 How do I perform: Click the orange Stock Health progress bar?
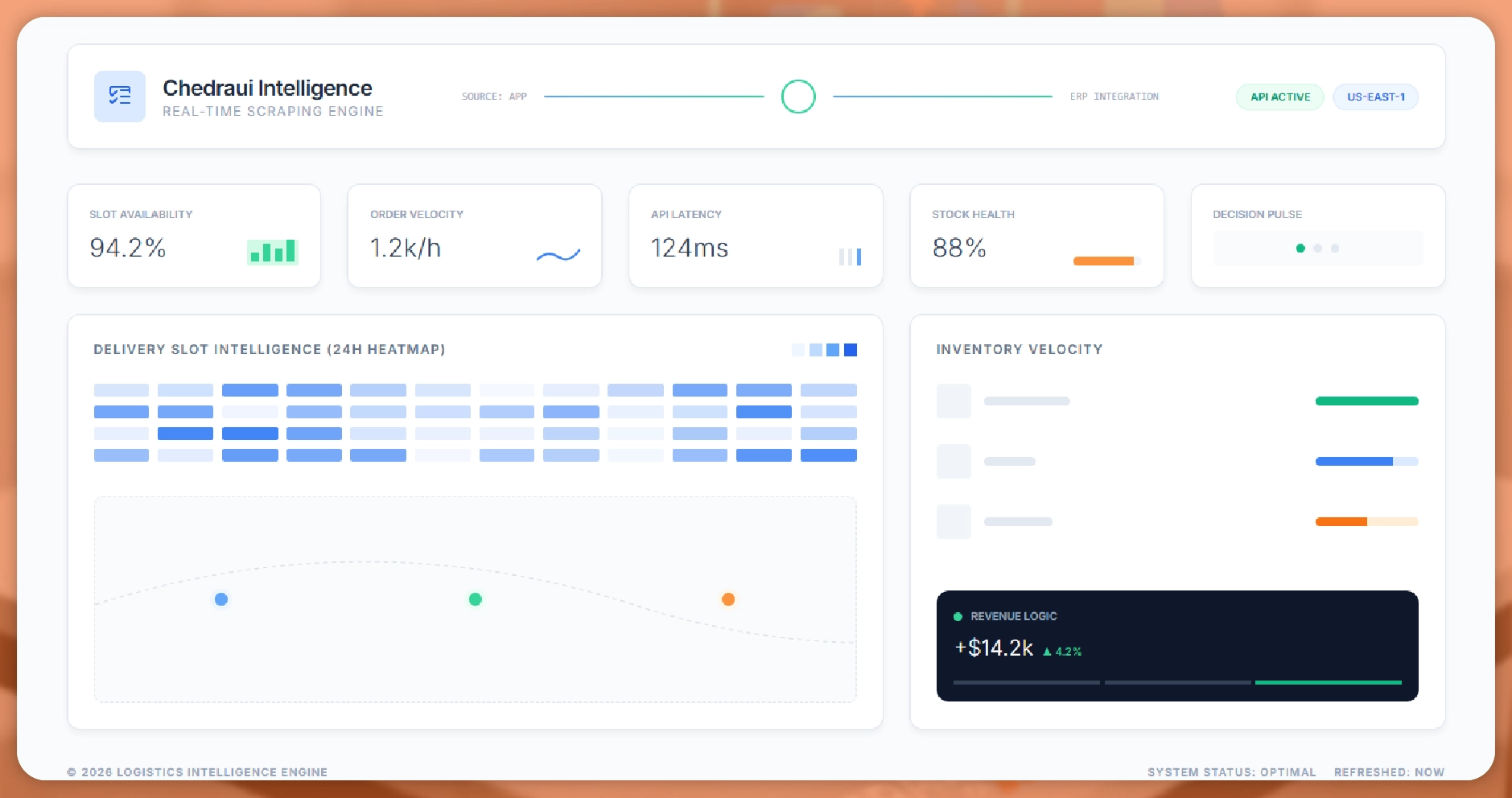point(1104,261)
